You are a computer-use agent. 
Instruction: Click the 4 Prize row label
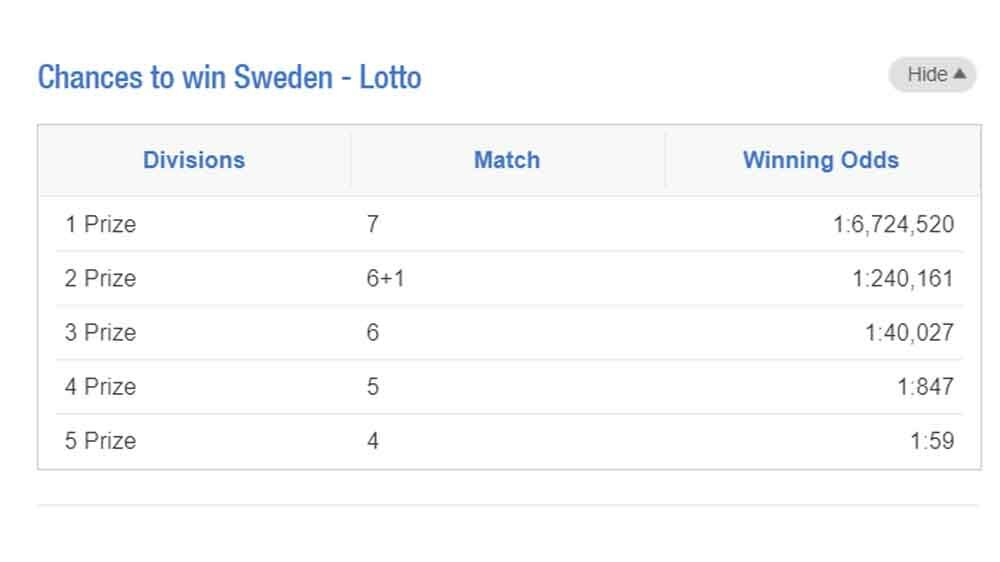click(x=100, y=387)
